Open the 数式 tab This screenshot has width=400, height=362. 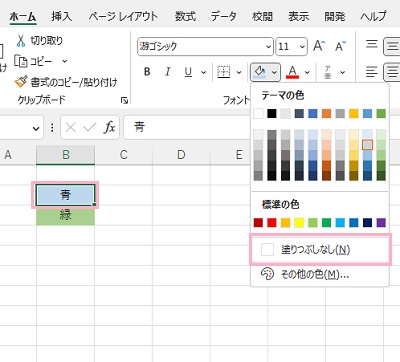click(x=185, y=16)
